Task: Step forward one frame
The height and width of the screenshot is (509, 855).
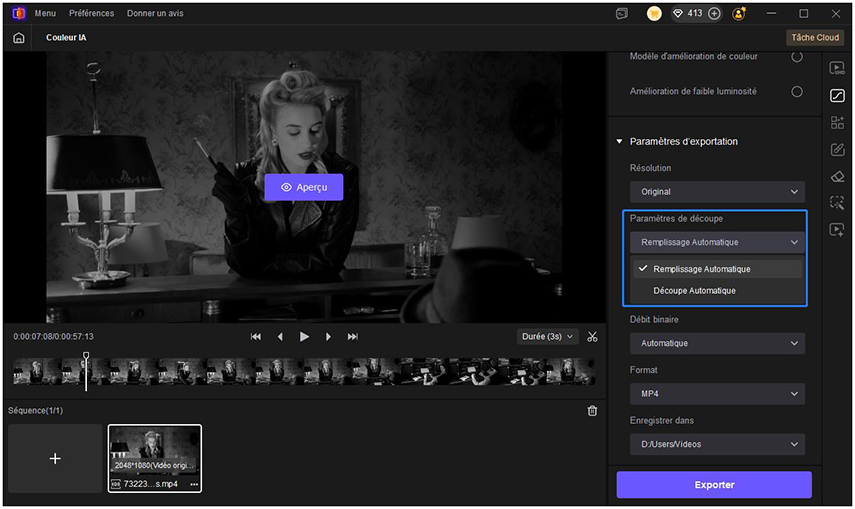Action: (x=328, y=337)
